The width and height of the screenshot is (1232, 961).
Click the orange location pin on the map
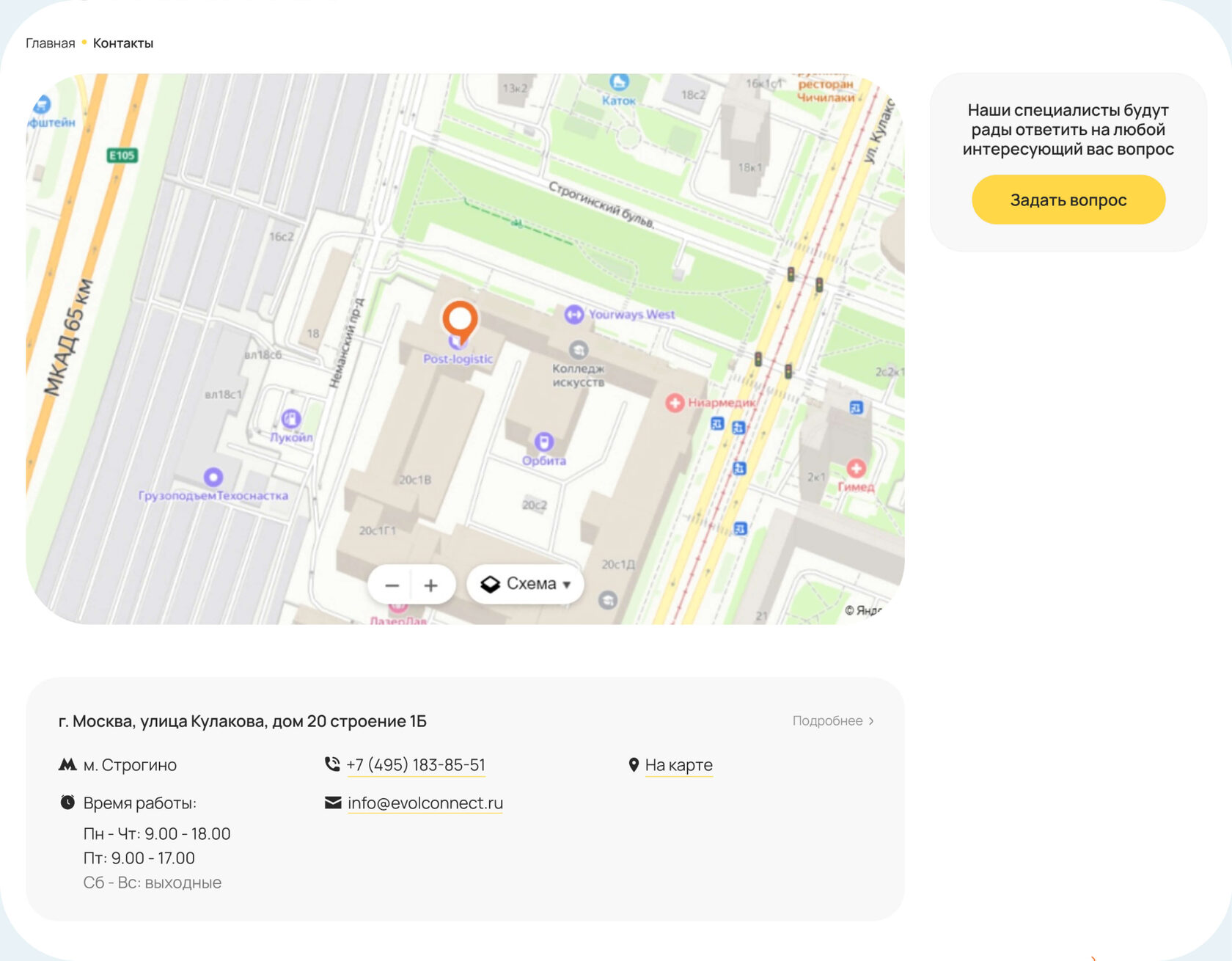point(460,322)
